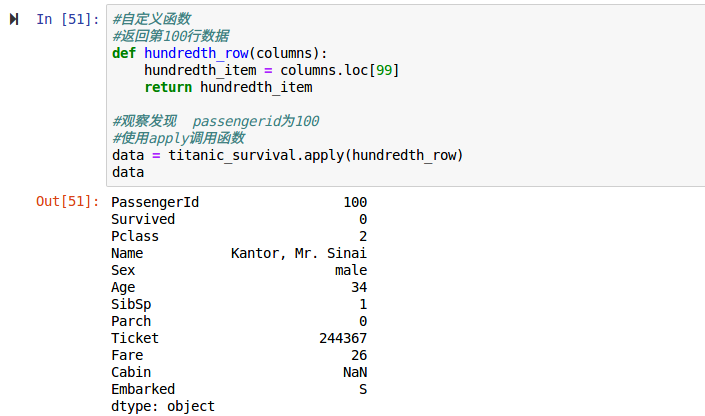Image resolution: width=705 pixels, height=416 pixels.
Task: Click the comment '#使用apply调用函数'
Action: point(178,138)
